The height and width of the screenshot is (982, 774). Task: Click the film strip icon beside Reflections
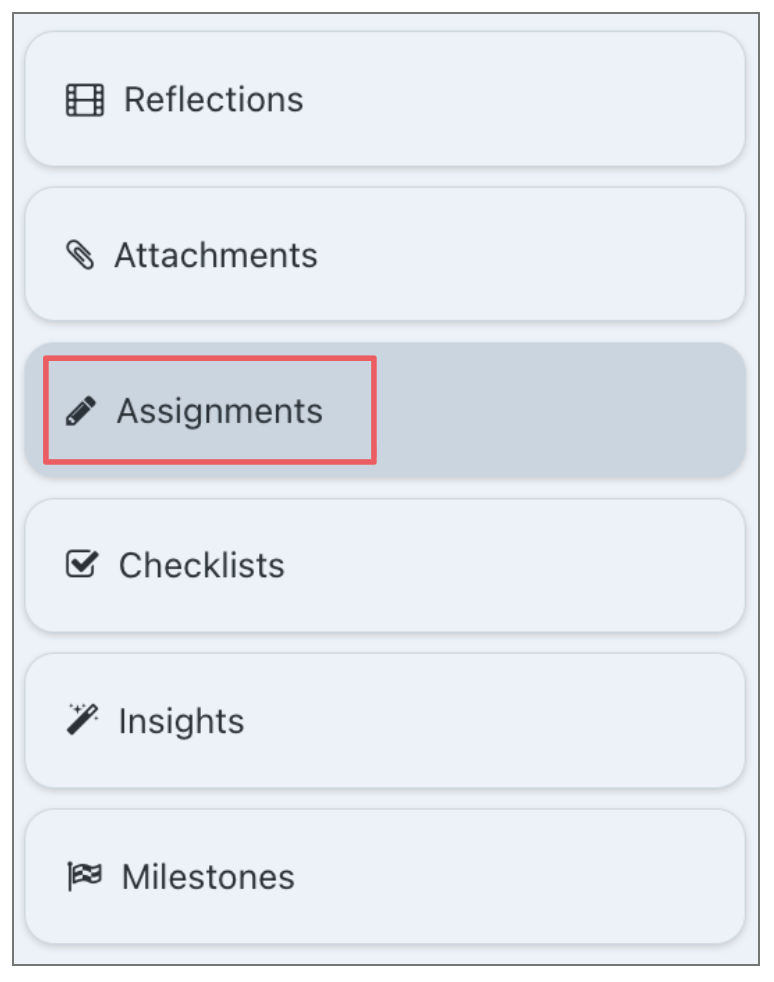click(85, 100)
